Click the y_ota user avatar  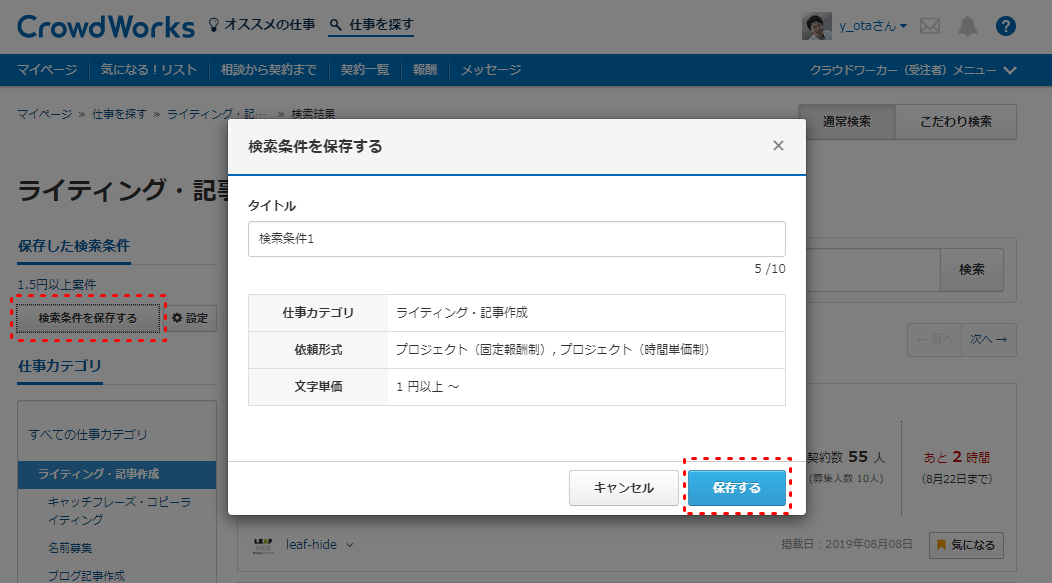[816, 26]
